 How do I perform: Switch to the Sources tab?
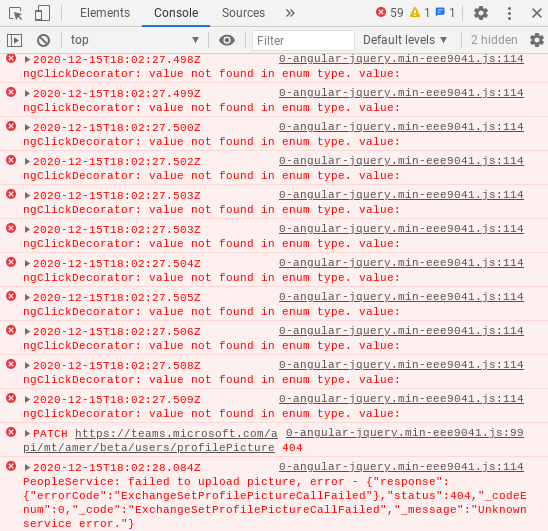point(243,13)
